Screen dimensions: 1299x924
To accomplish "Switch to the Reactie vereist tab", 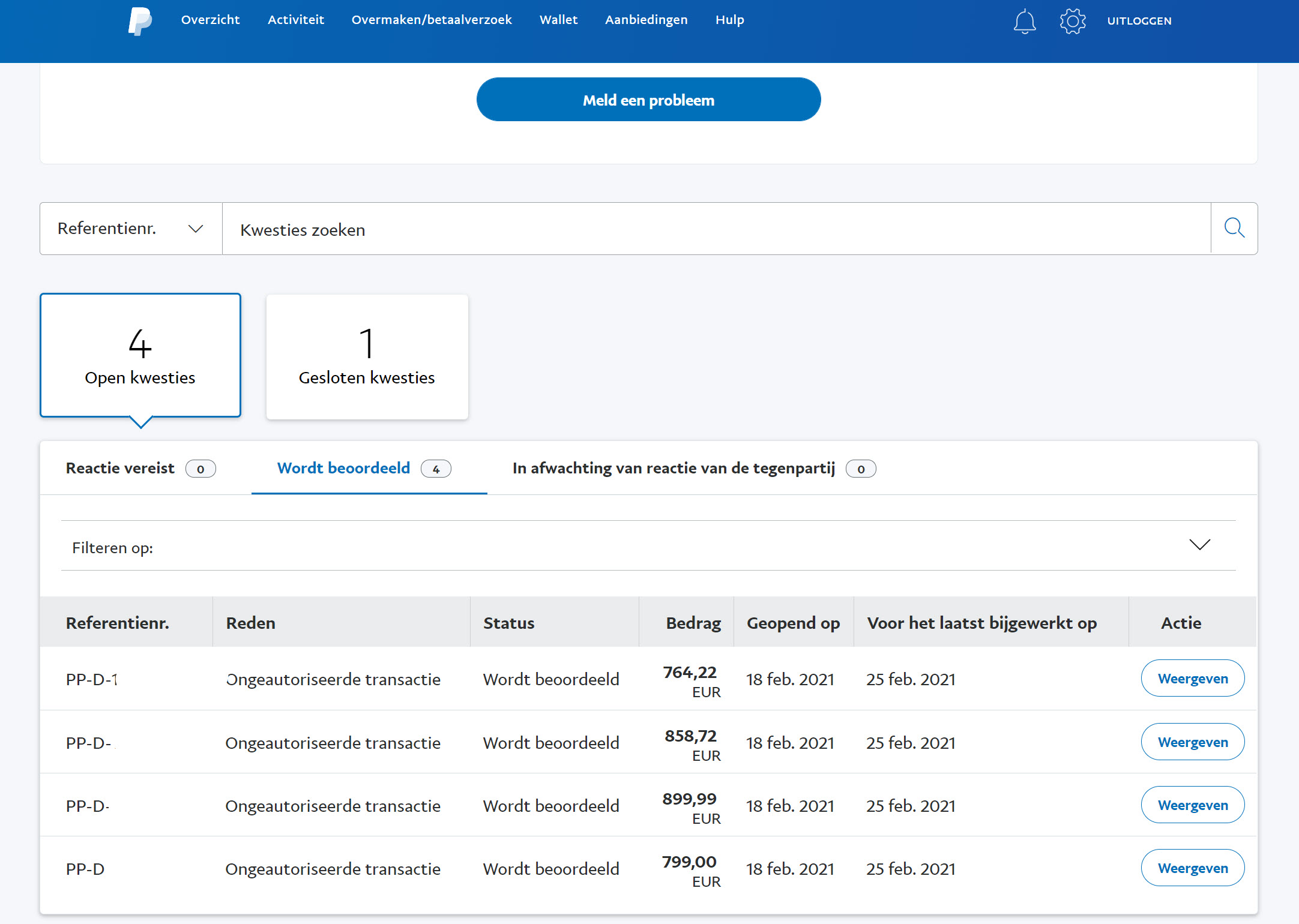I will click(140, 468).
